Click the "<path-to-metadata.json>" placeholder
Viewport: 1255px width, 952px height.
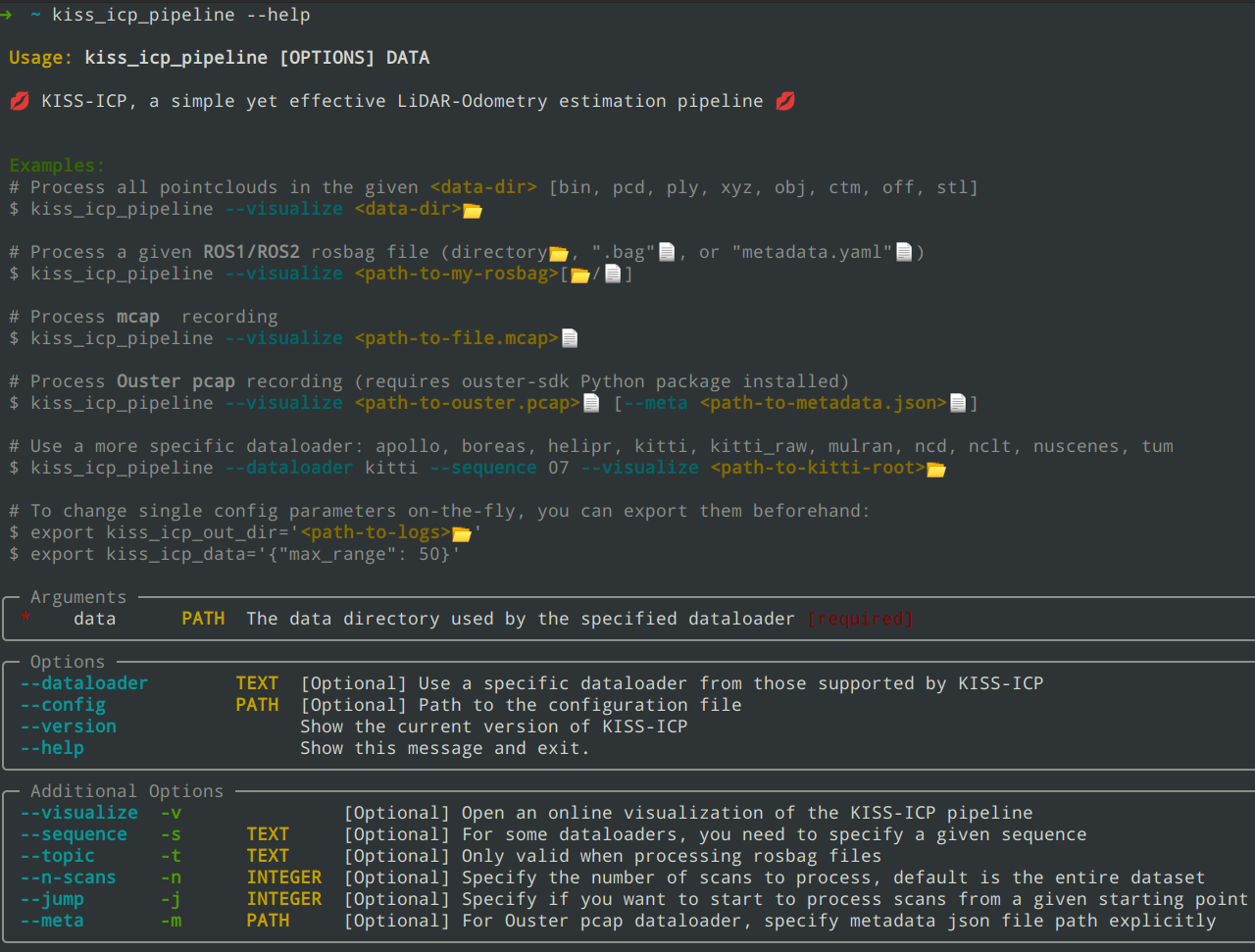(x=824, y=403)
